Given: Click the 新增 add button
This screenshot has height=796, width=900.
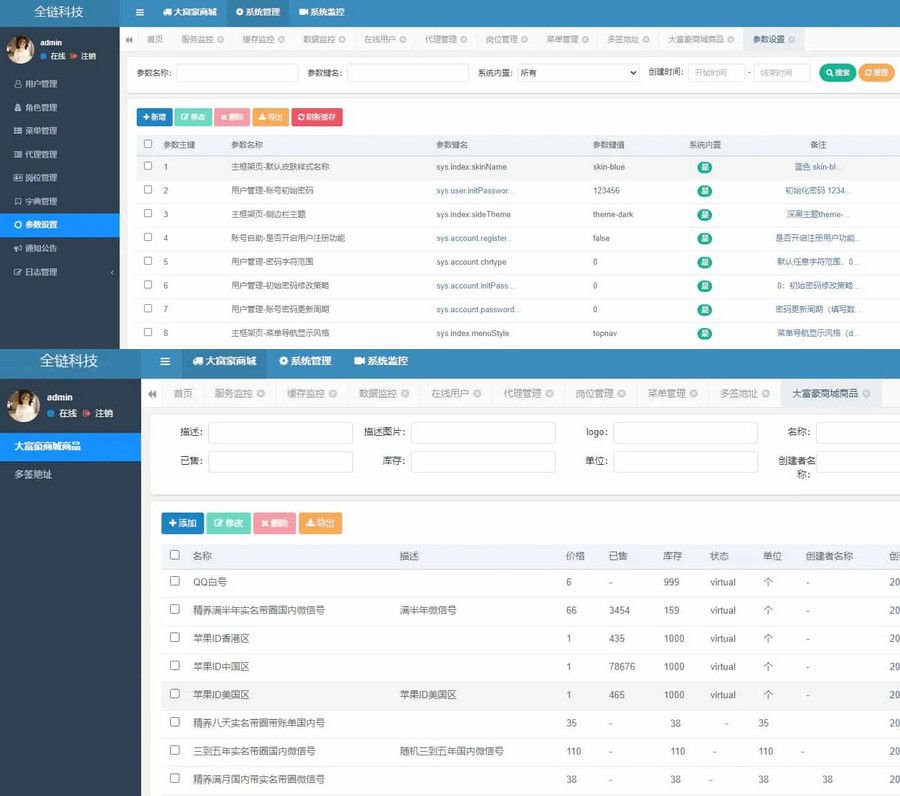Looking at the screenshot, I should click(x=153, y=116).
